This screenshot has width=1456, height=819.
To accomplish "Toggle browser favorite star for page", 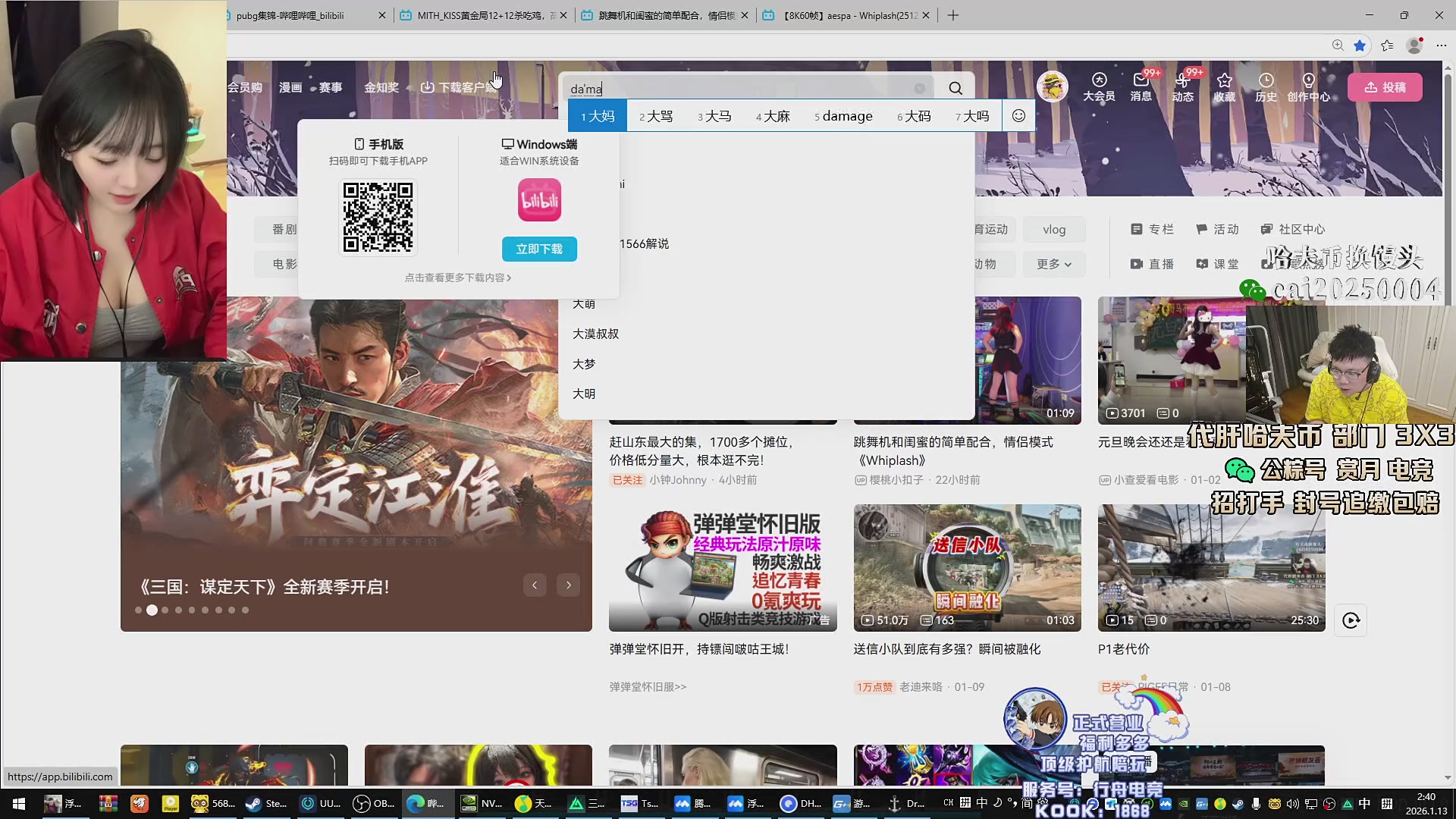I will (x=1360, y=45).
